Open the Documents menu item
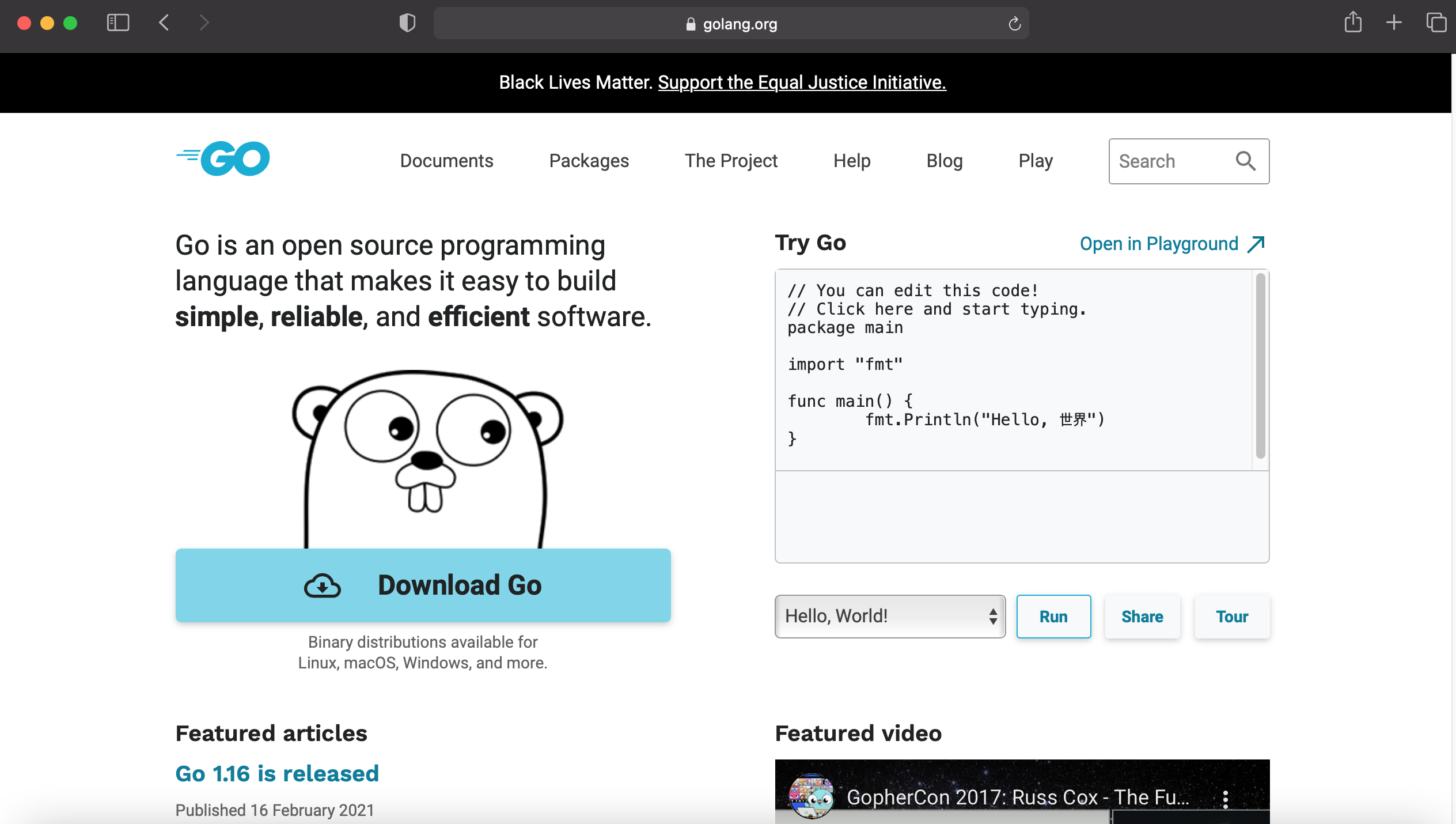 point(446,161)
